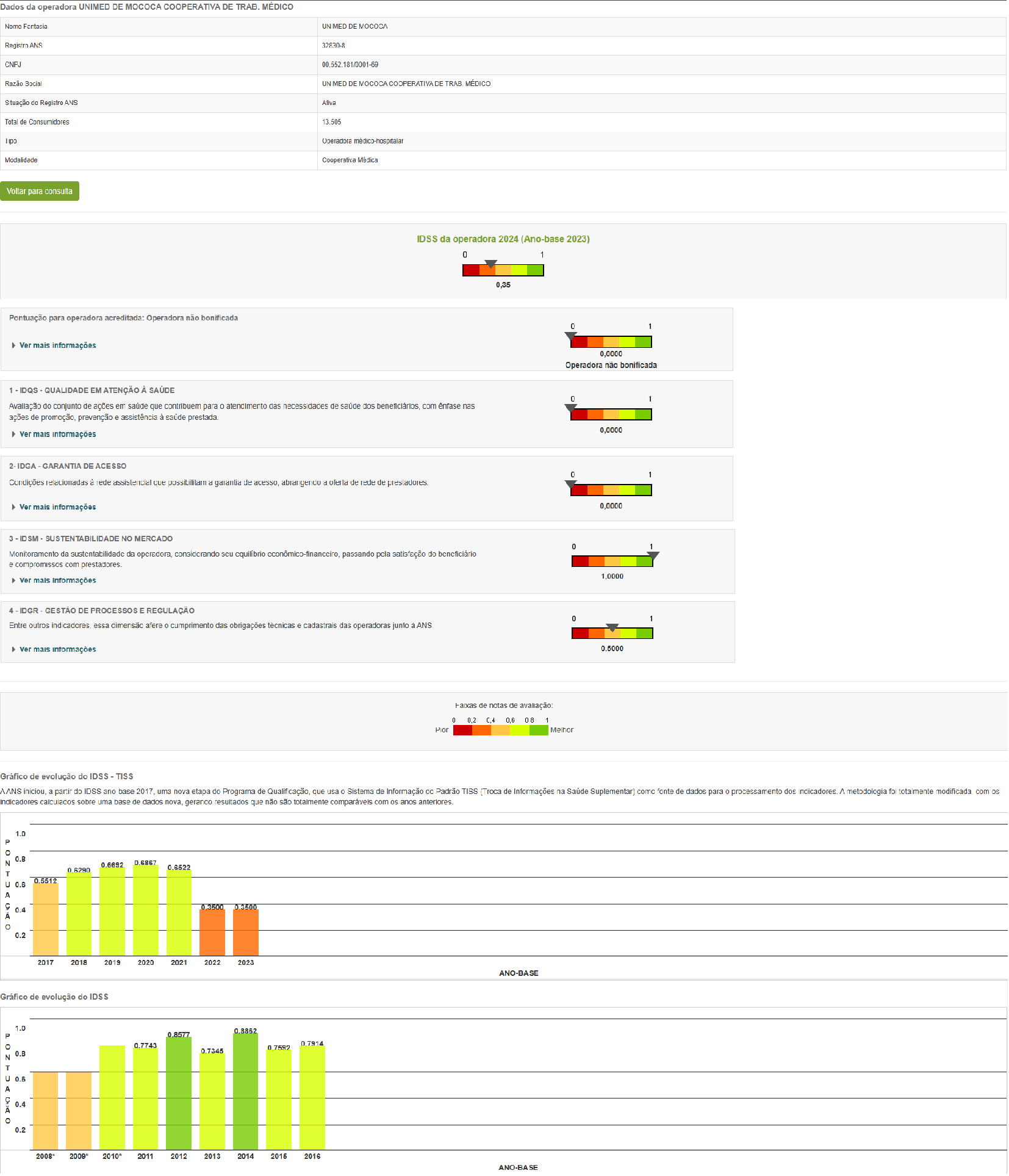Click the 2015 bar in IDSS evolution chart
Image resolution: width=1009 pixels, height=1176 pixels.
279,1100
